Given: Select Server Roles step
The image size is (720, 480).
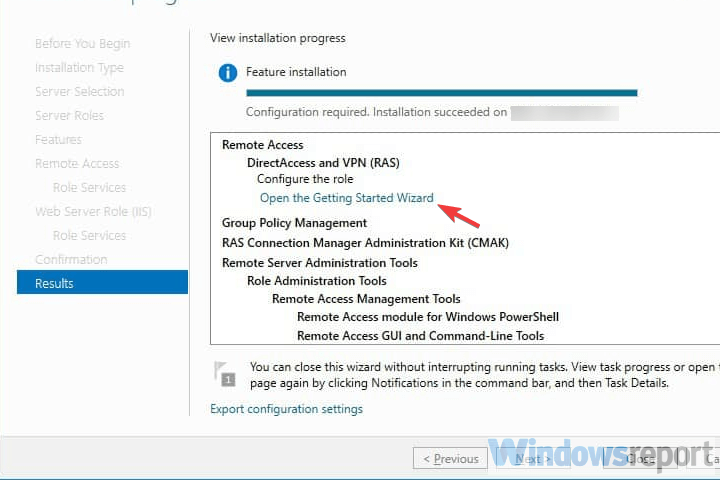Looking at the screenshot, I should click(69, 115).
